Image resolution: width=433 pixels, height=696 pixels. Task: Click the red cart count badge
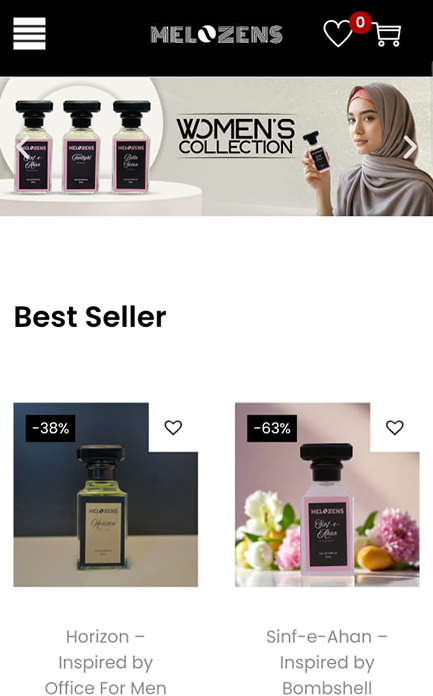pyautogui.click(x=360, y=22)
